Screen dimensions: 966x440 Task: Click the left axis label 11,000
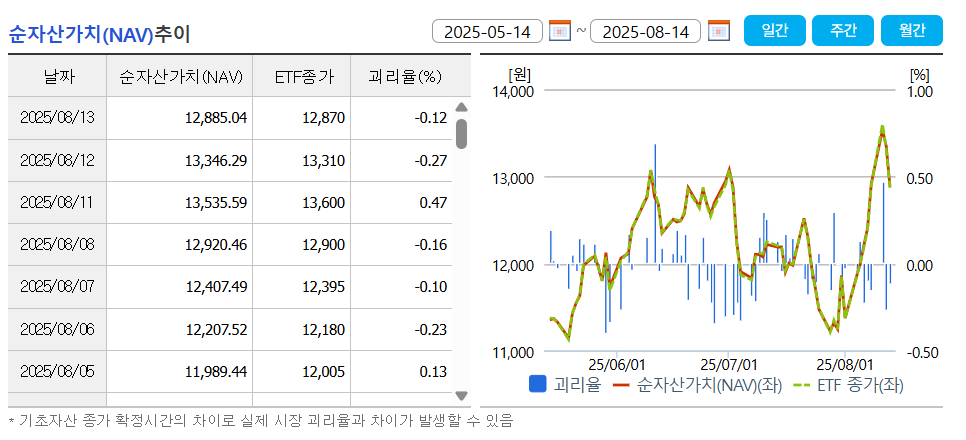click(x=514, y=352)
